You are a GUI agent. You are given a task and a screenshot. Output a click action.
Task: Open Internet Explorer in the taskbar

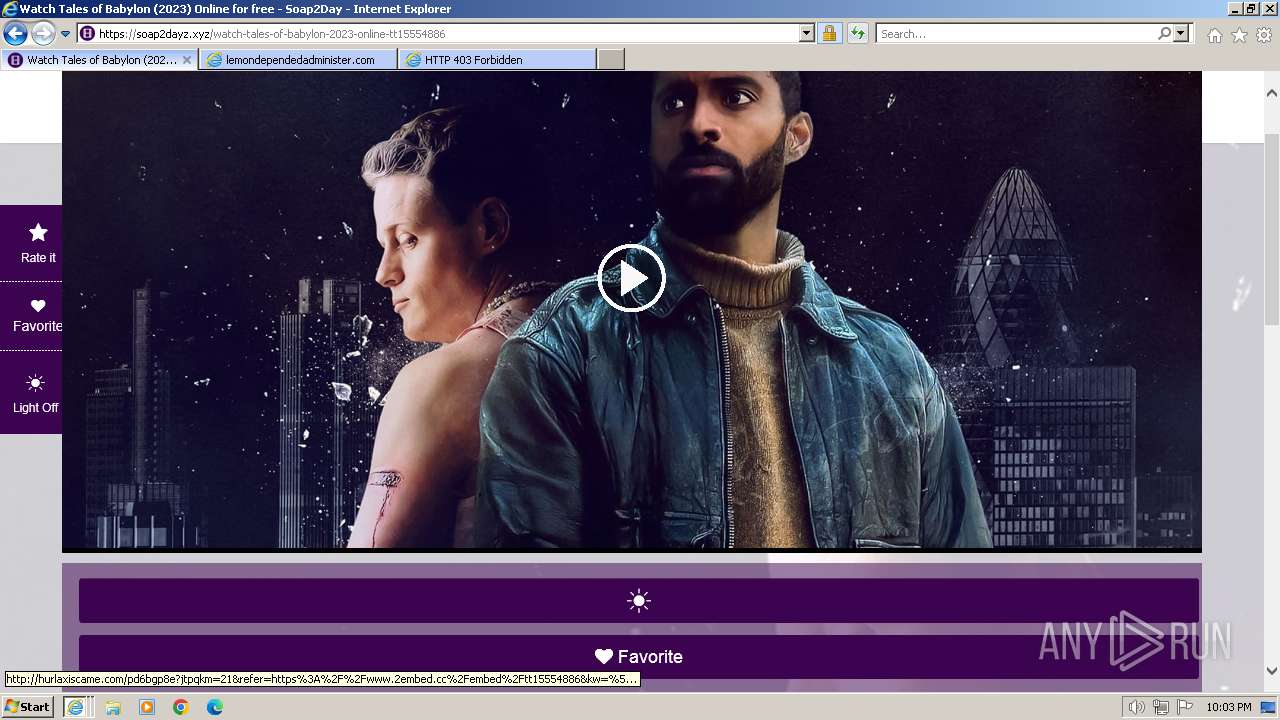click(x=75, y=706)
